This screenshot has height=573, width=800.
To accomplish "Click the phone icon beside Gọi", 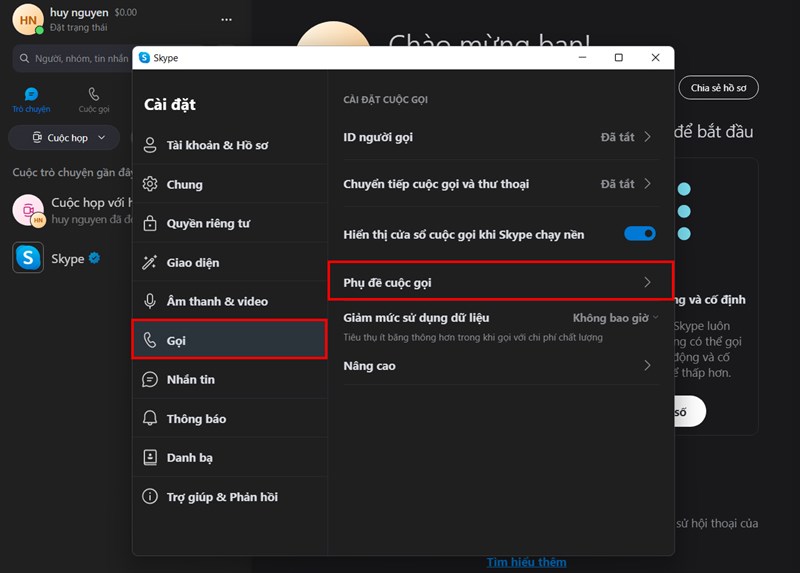I will [150, 340].
